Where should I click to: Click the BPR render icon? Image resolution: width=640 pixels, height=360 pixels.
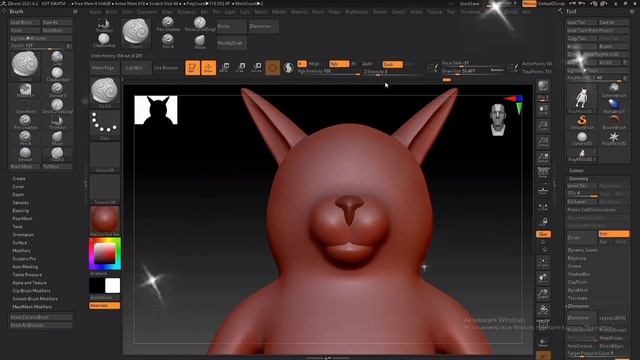(543, 87)
